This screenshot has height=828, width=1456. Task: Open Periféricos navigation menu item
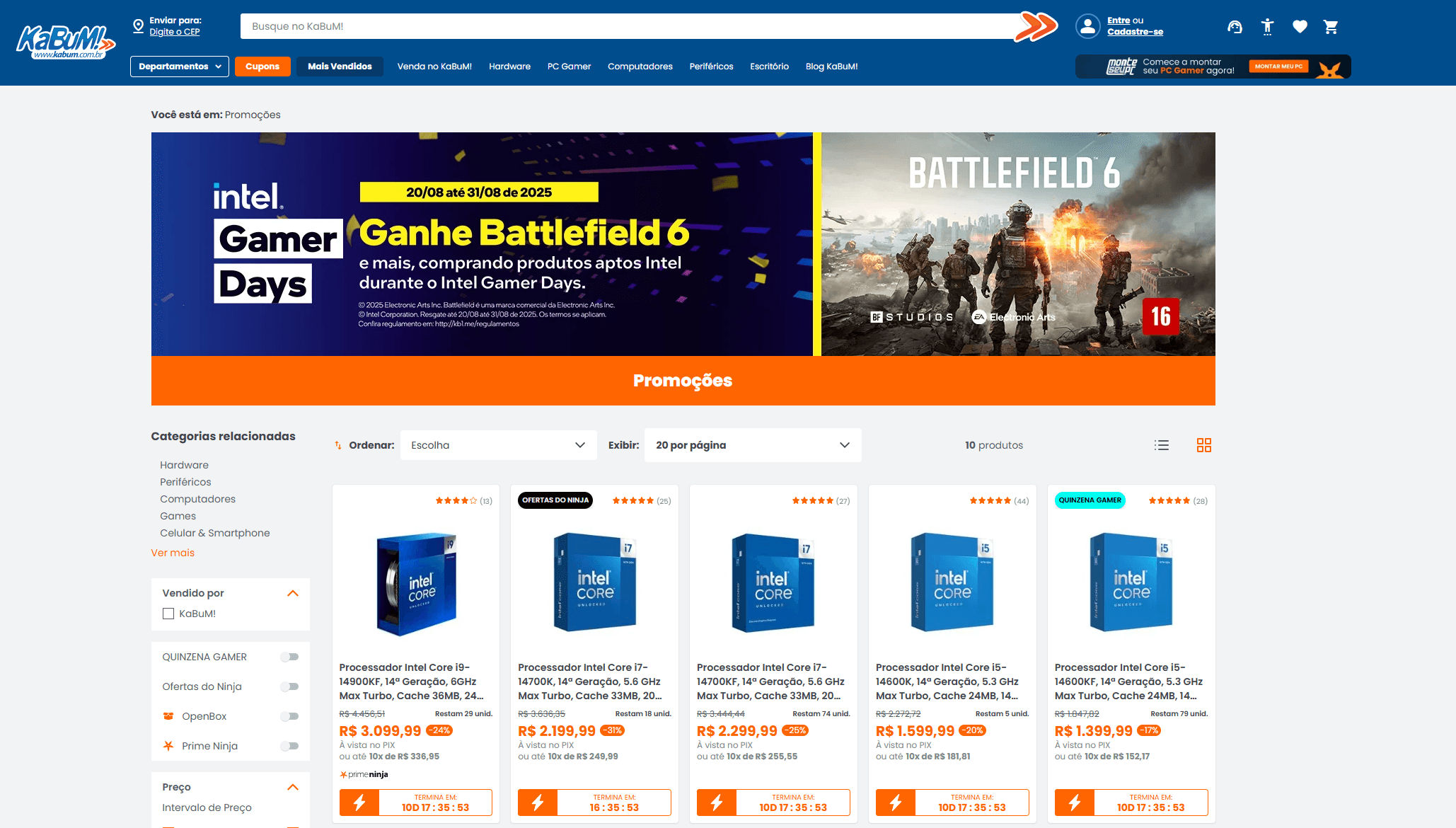click(x=711, y=67)
